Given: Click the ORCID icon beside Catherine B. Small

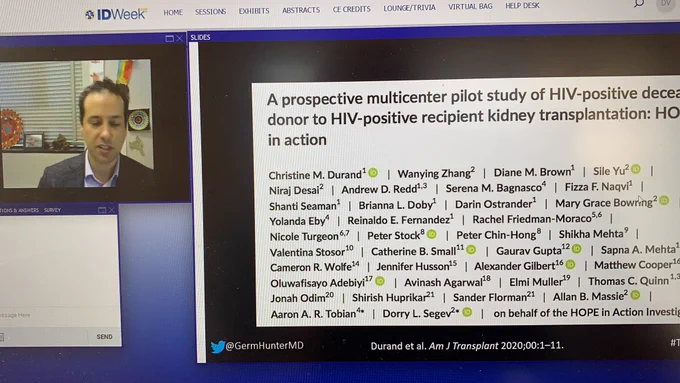Looking at the screenshot, I should [x=471, y=250].
